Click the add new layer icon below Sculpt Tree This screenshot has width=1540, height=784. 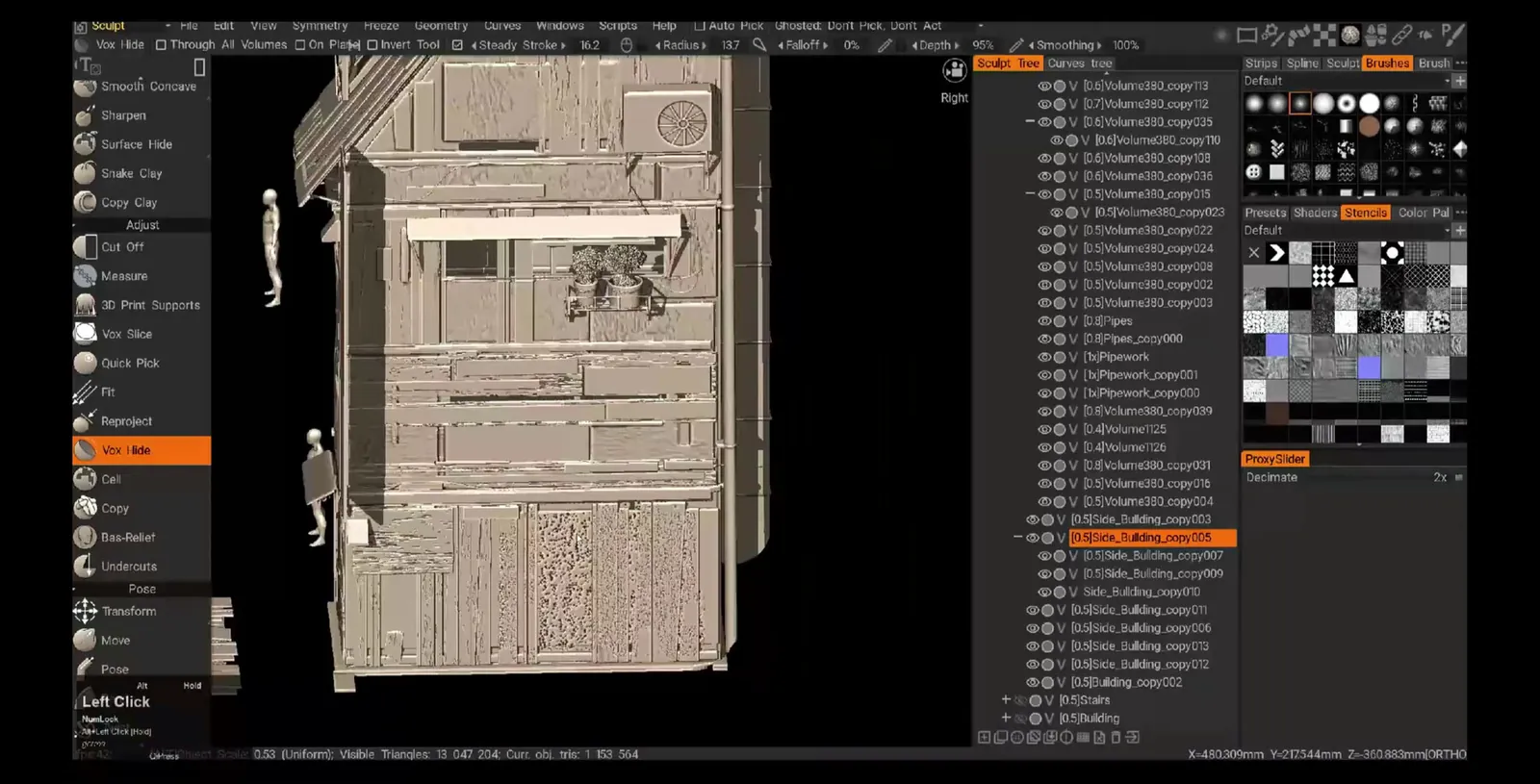[x=984, y=738]
